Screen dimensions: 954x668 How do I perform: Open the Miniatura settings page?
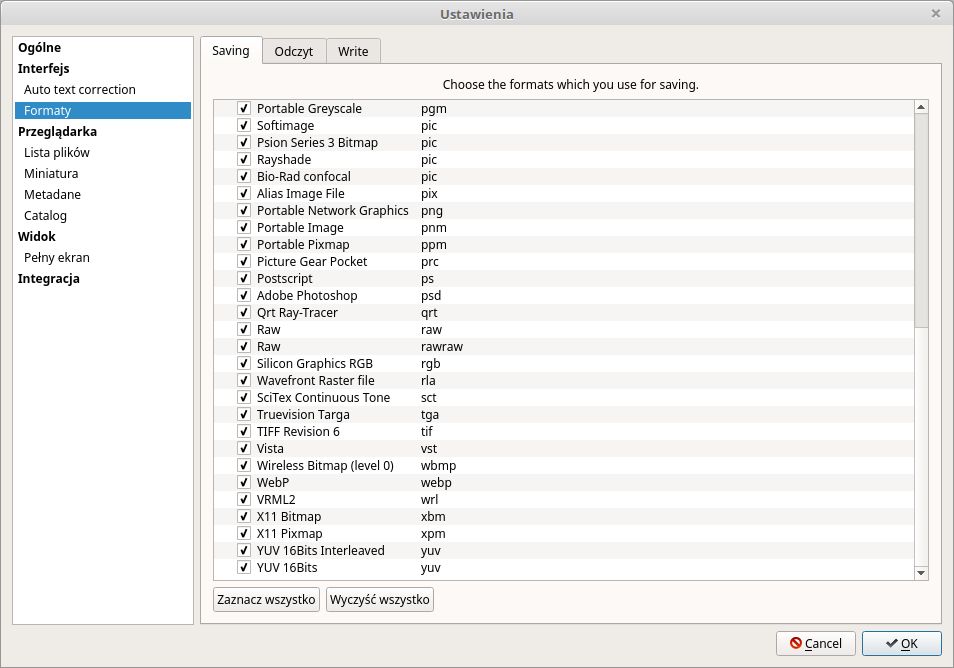51,174
